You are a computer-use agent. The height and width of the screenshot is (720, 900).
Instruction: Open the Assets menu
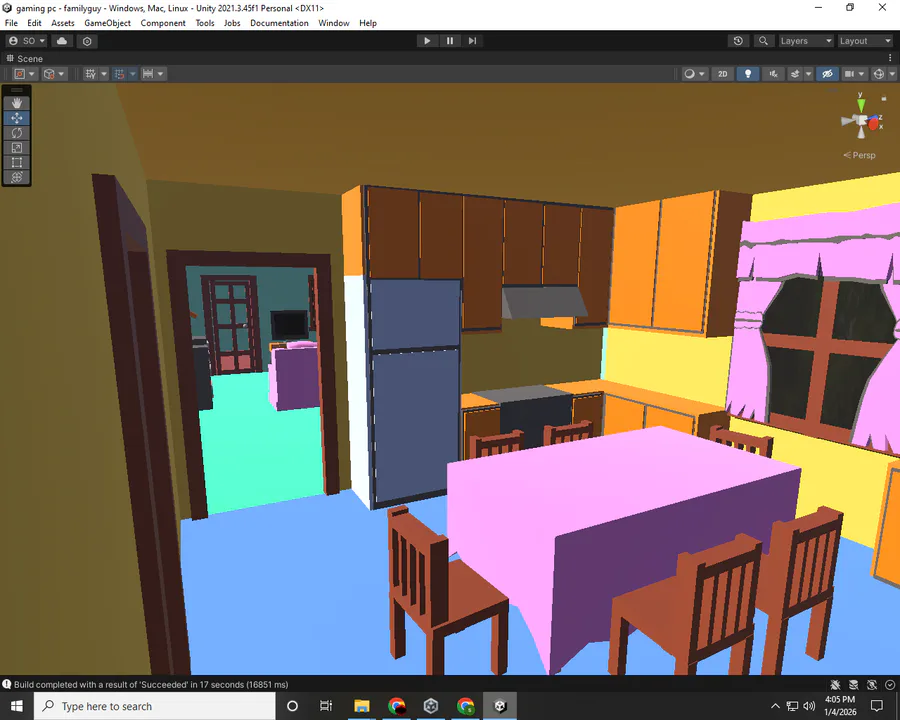(63, 23)
